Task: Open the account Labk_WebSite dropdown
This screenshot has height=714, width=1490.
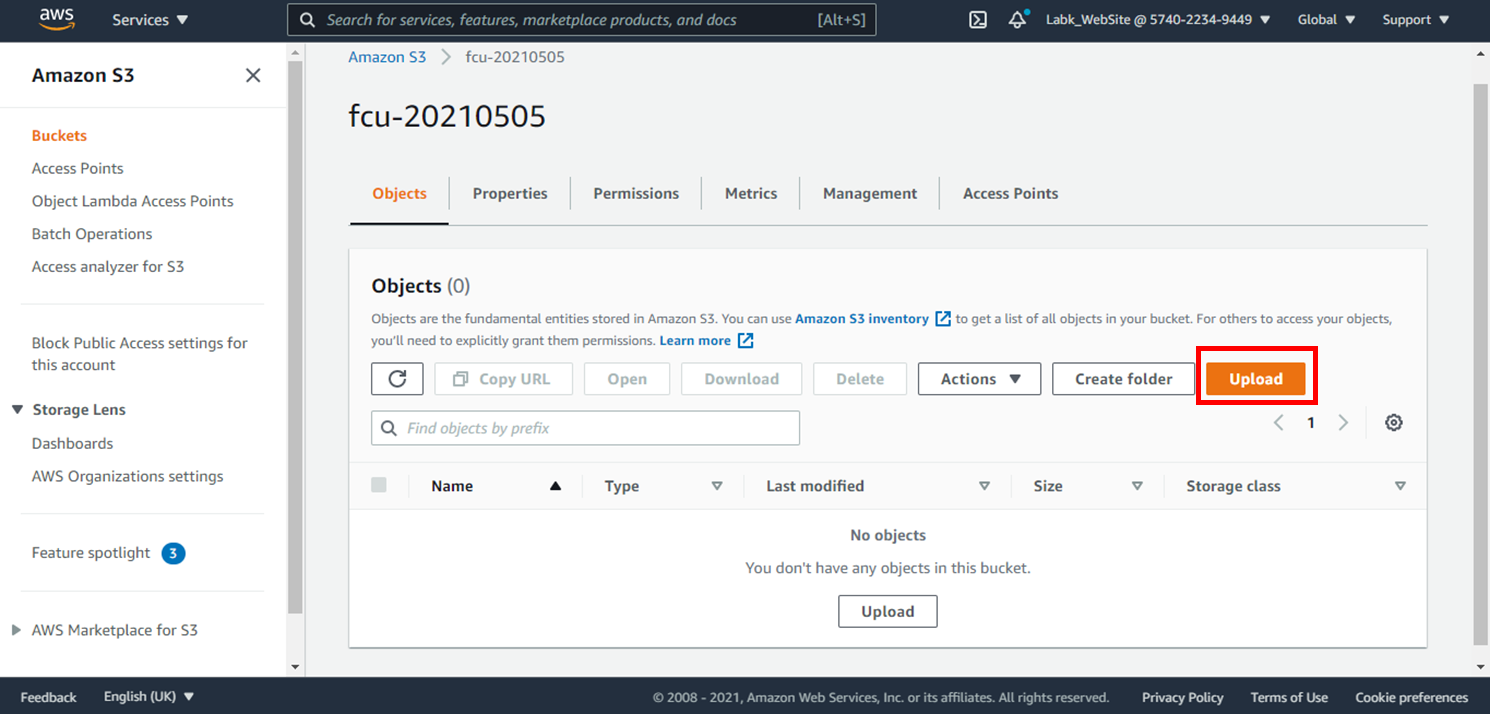Action: coord(1158,20)
